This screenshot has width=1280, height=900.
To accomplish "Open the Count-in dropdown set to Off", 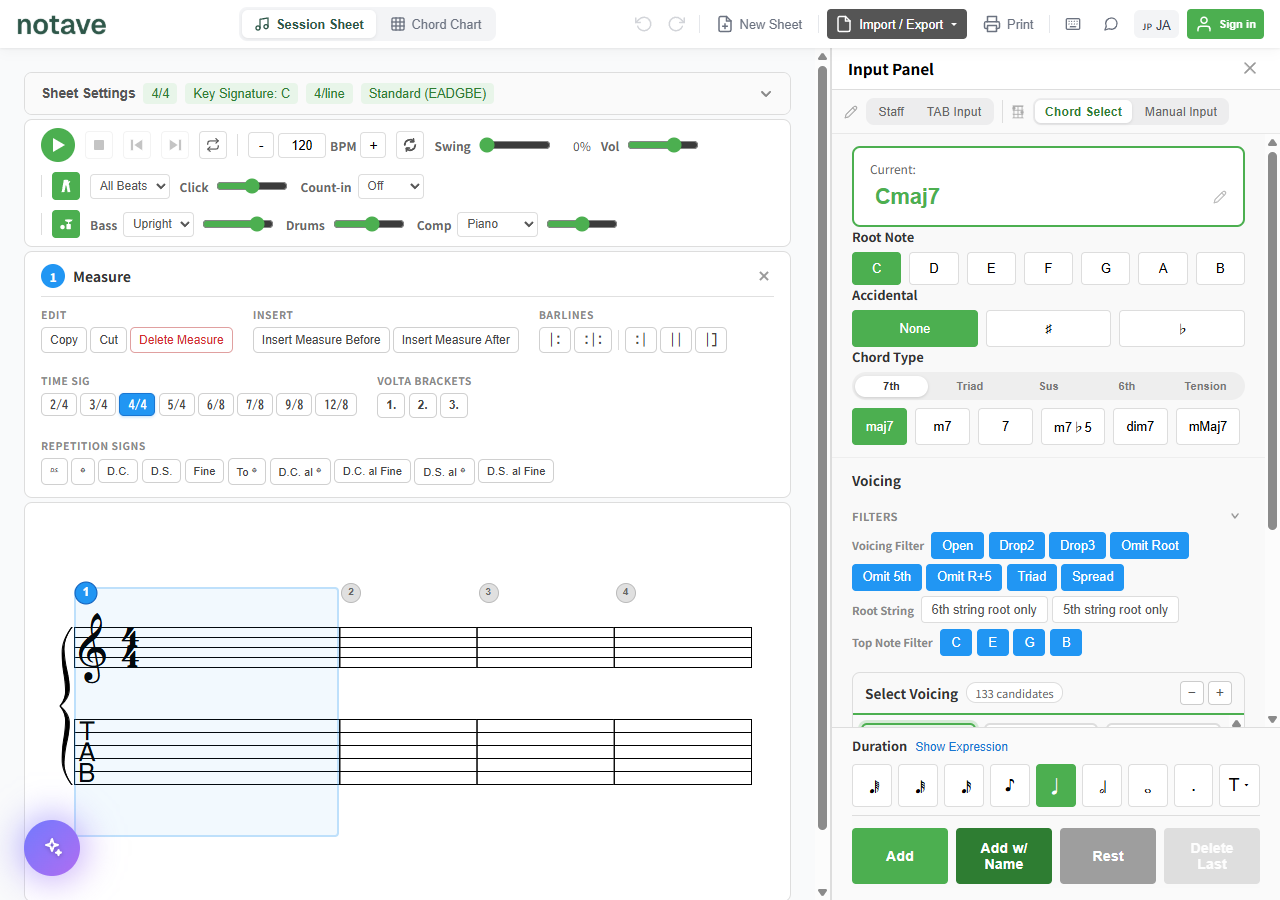I will click(x=391, y=186).
